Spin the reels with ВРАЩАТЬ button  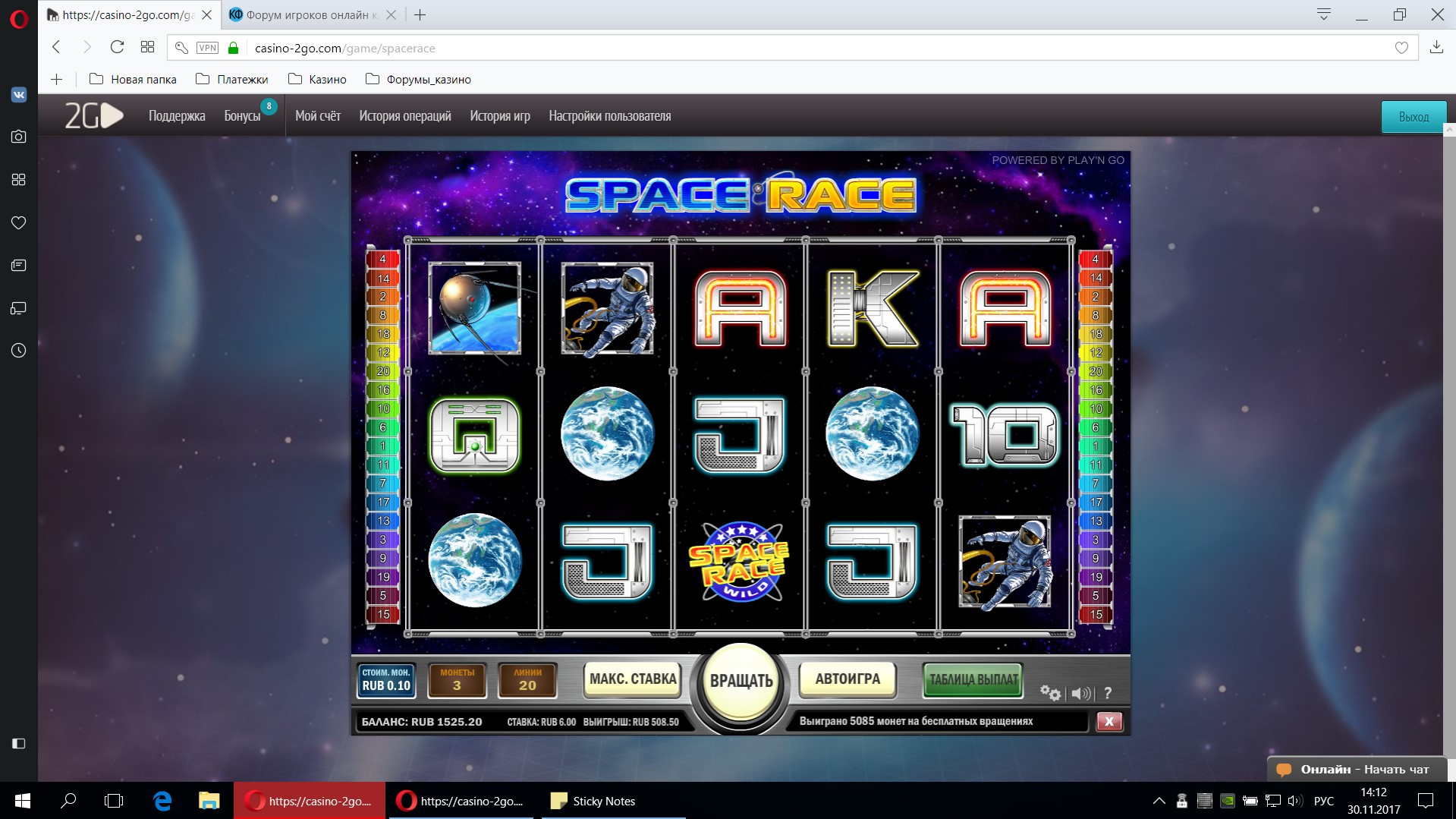point(741,680)
